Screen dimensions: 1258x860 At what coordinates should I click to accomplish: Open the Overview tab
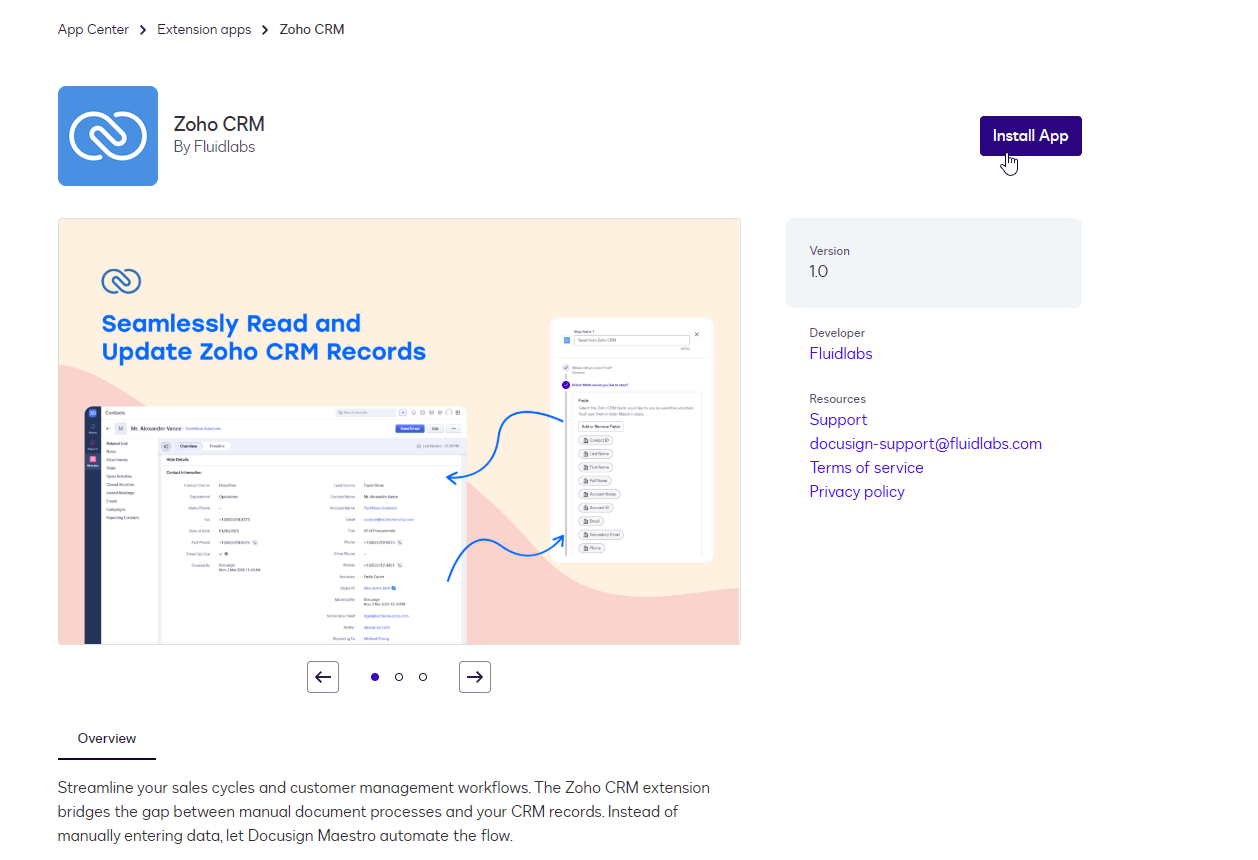(107, 739)
